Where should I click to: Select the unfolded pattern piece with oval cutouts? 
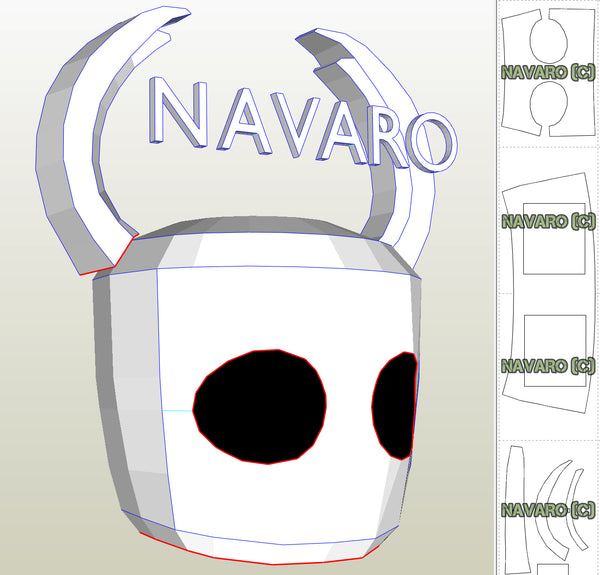click(x=549, y=72)
